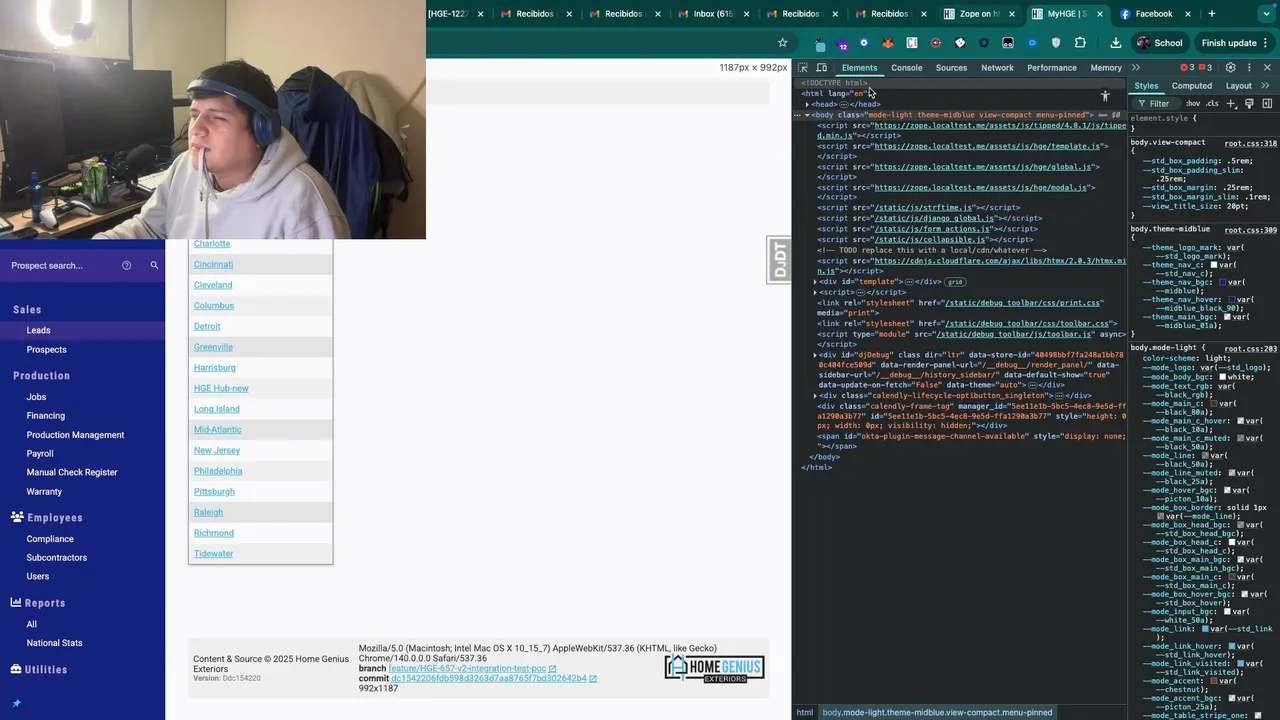Screen dimensions: 1280x720
Task: Open root.css:318 source link
Action: [x=1250, y=143]
